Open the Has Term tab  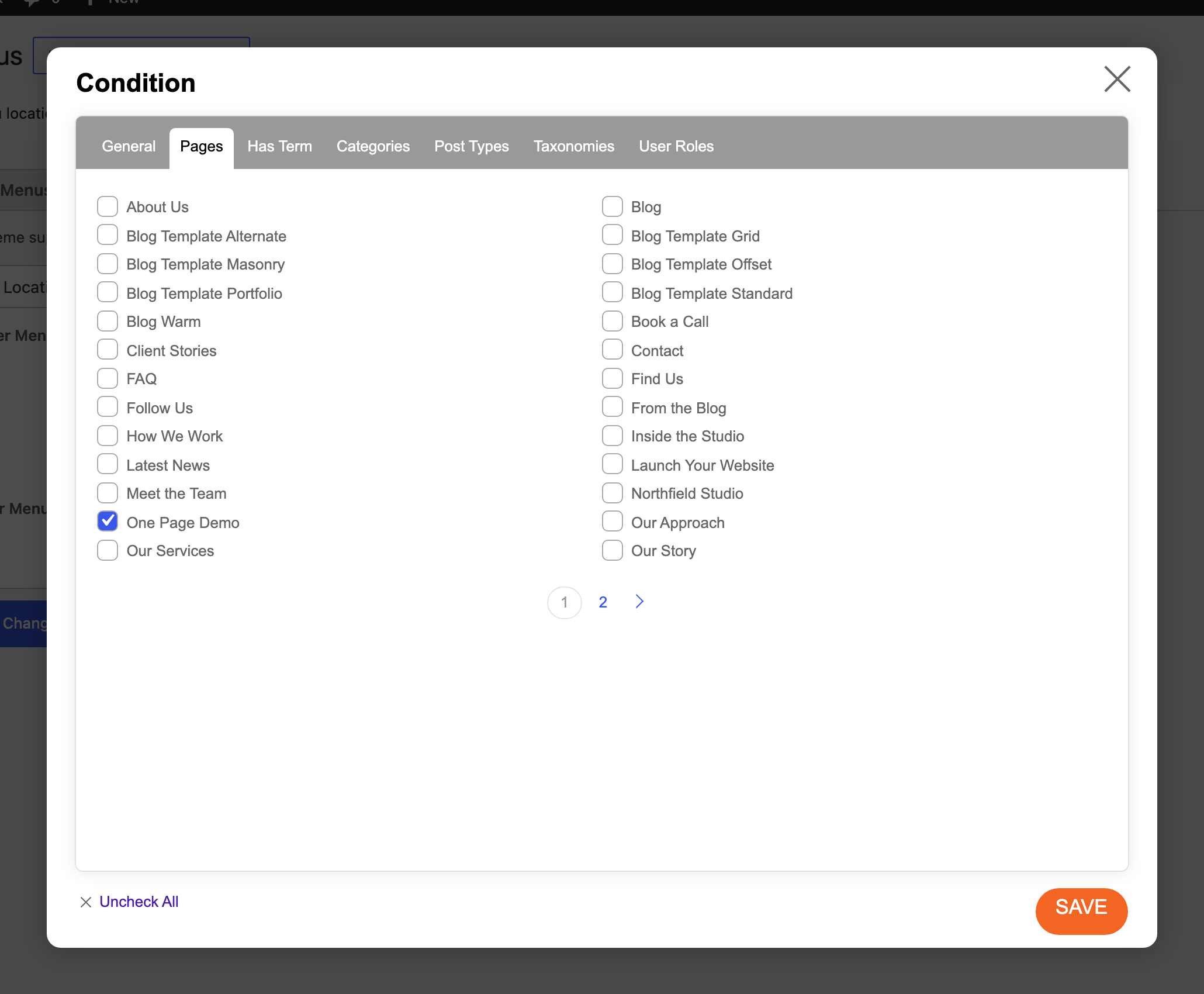[x=279, y=146]
